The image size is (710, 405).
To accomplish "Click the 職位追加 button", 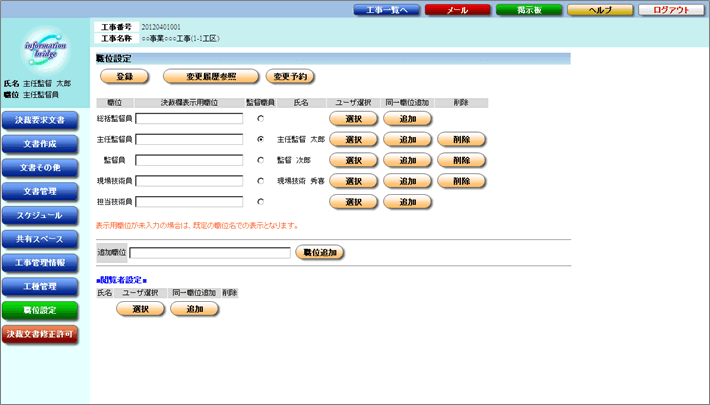I will point(320,252).
